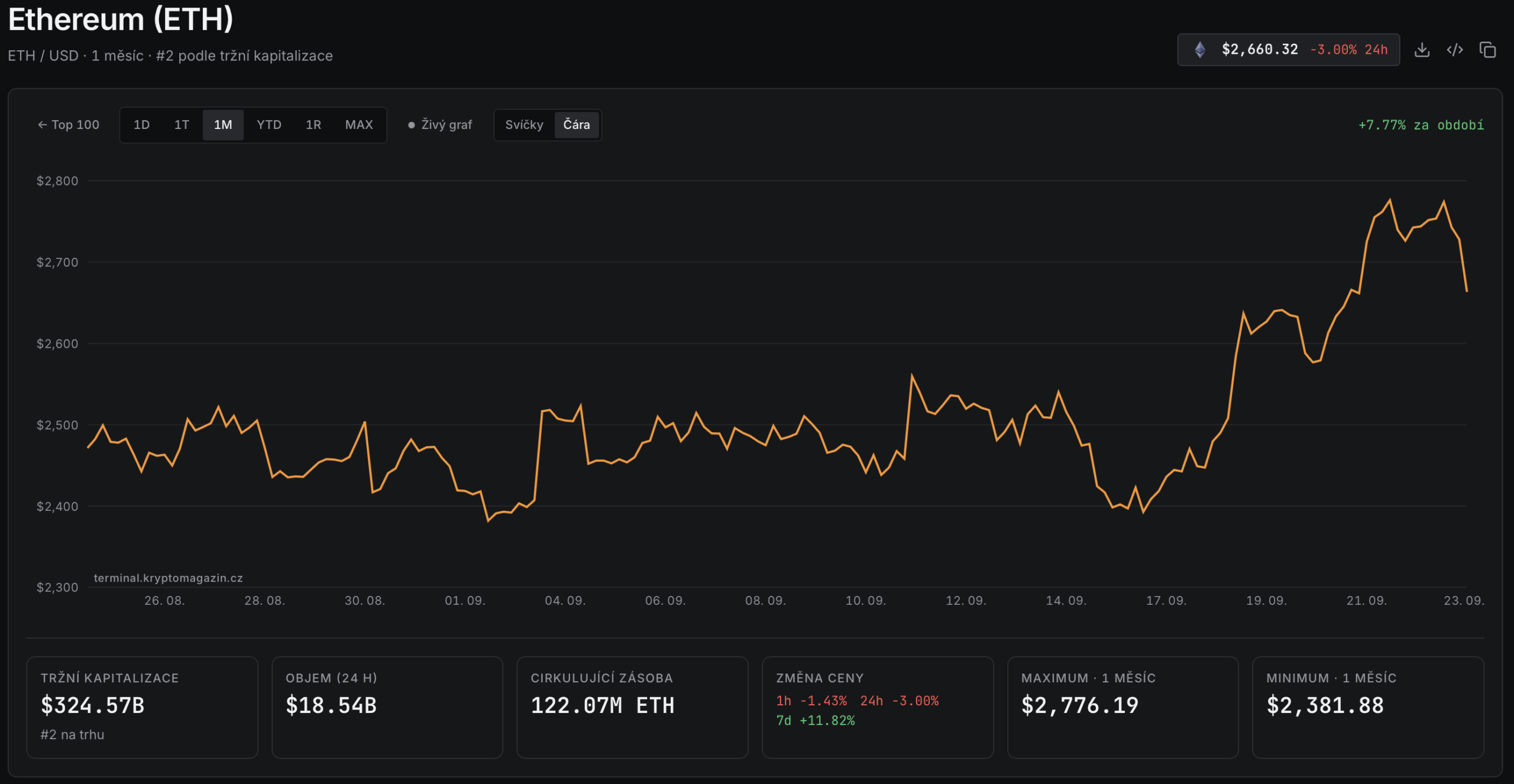Open the embed code icon
1514x784 pixels.
[x=1455, y=50]
